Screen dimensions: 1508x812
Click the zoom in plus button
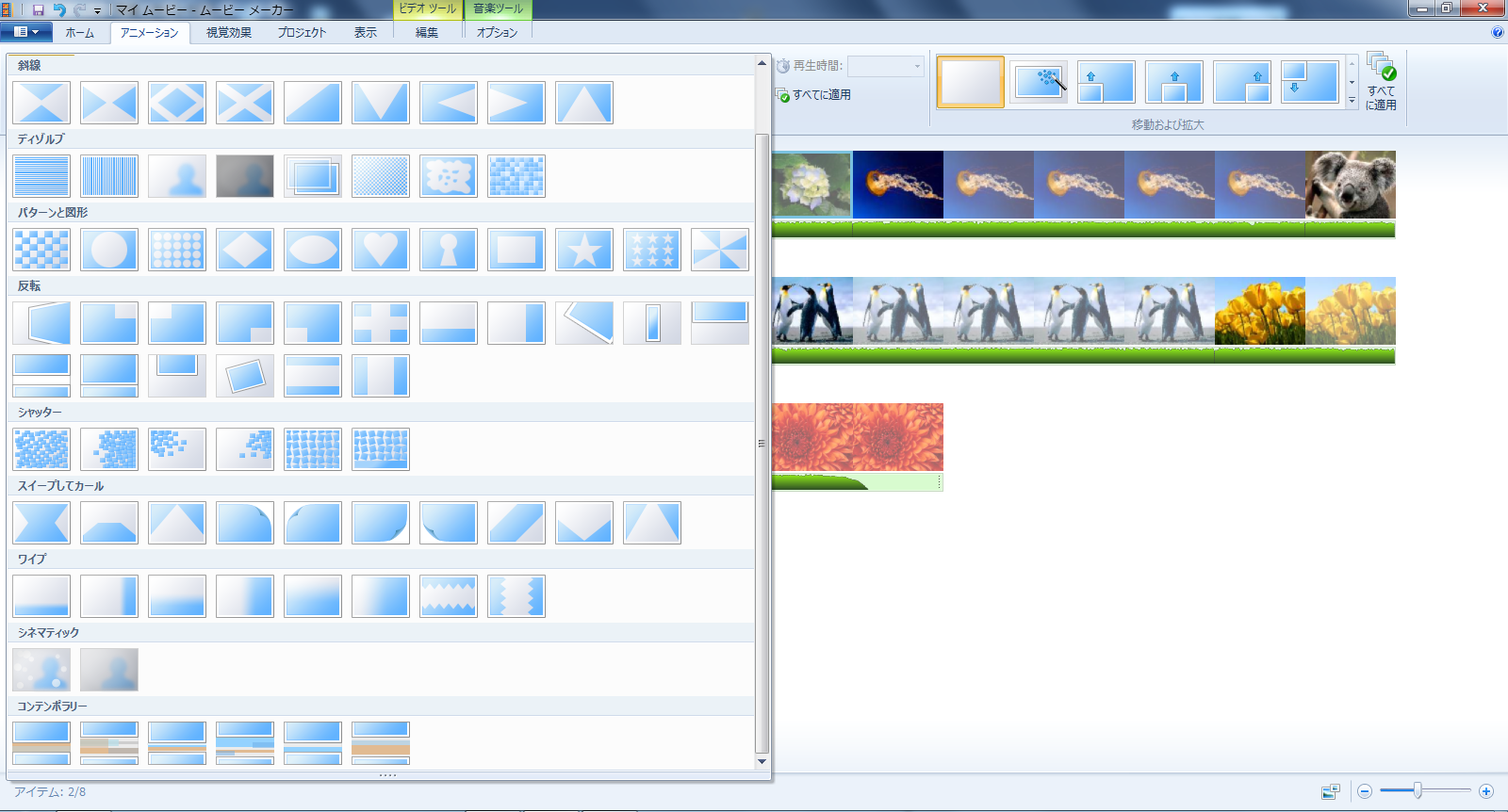click(1486, 791)
